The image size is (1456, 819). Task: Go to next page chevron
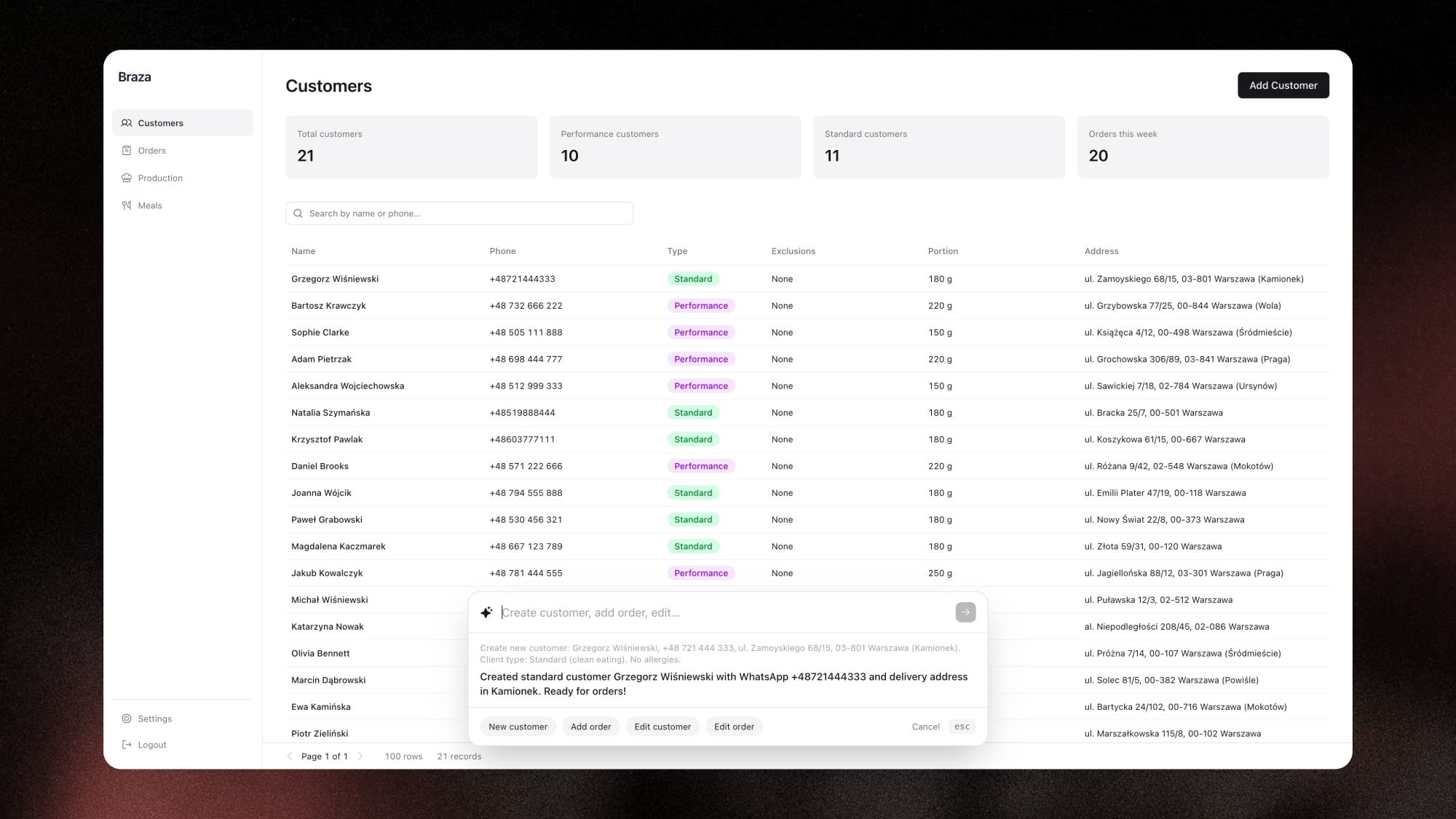(x=360, y=756)
